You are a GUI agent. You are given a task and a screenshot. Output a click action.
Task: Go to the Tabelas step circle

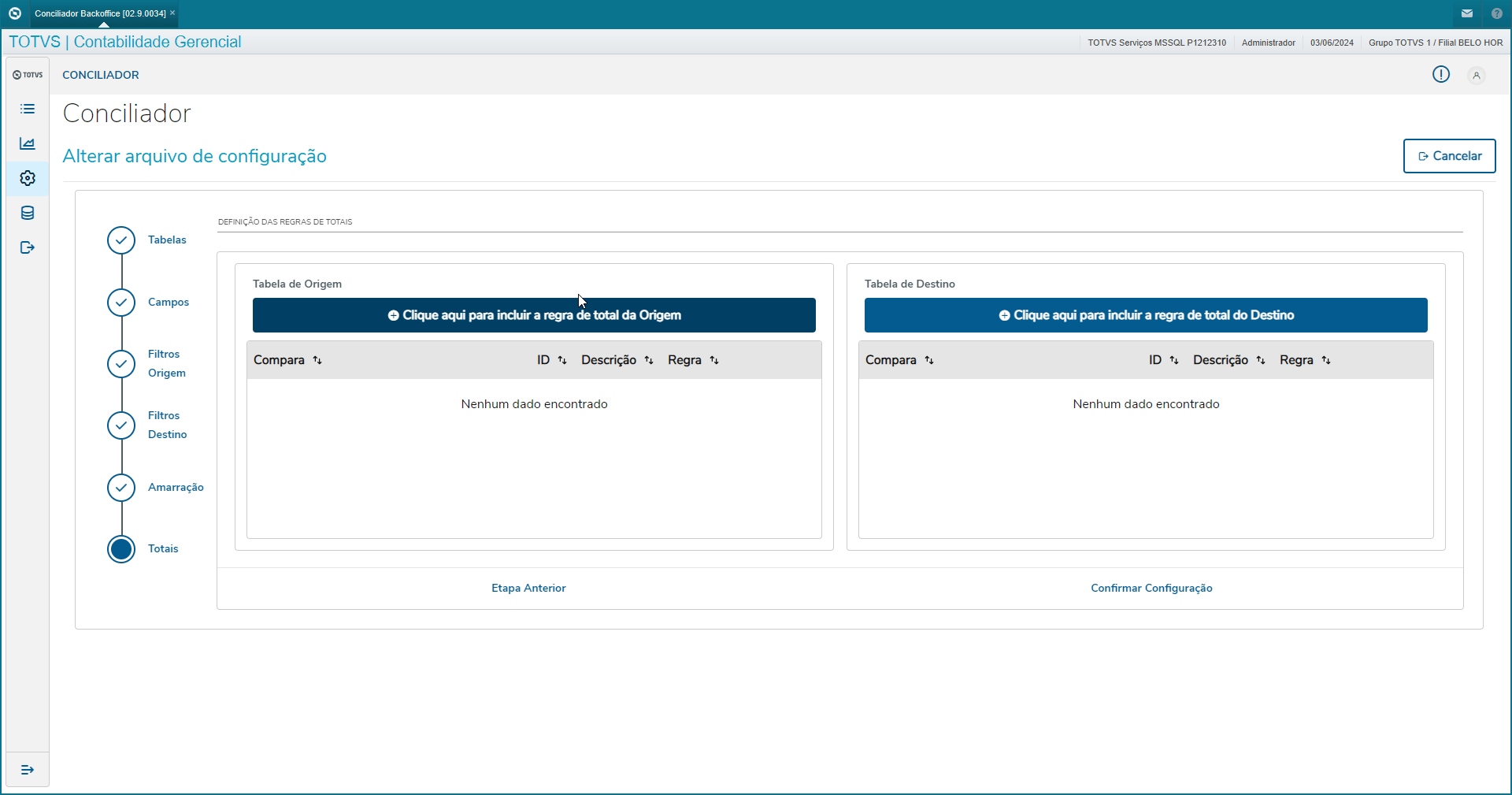(121, 240)
